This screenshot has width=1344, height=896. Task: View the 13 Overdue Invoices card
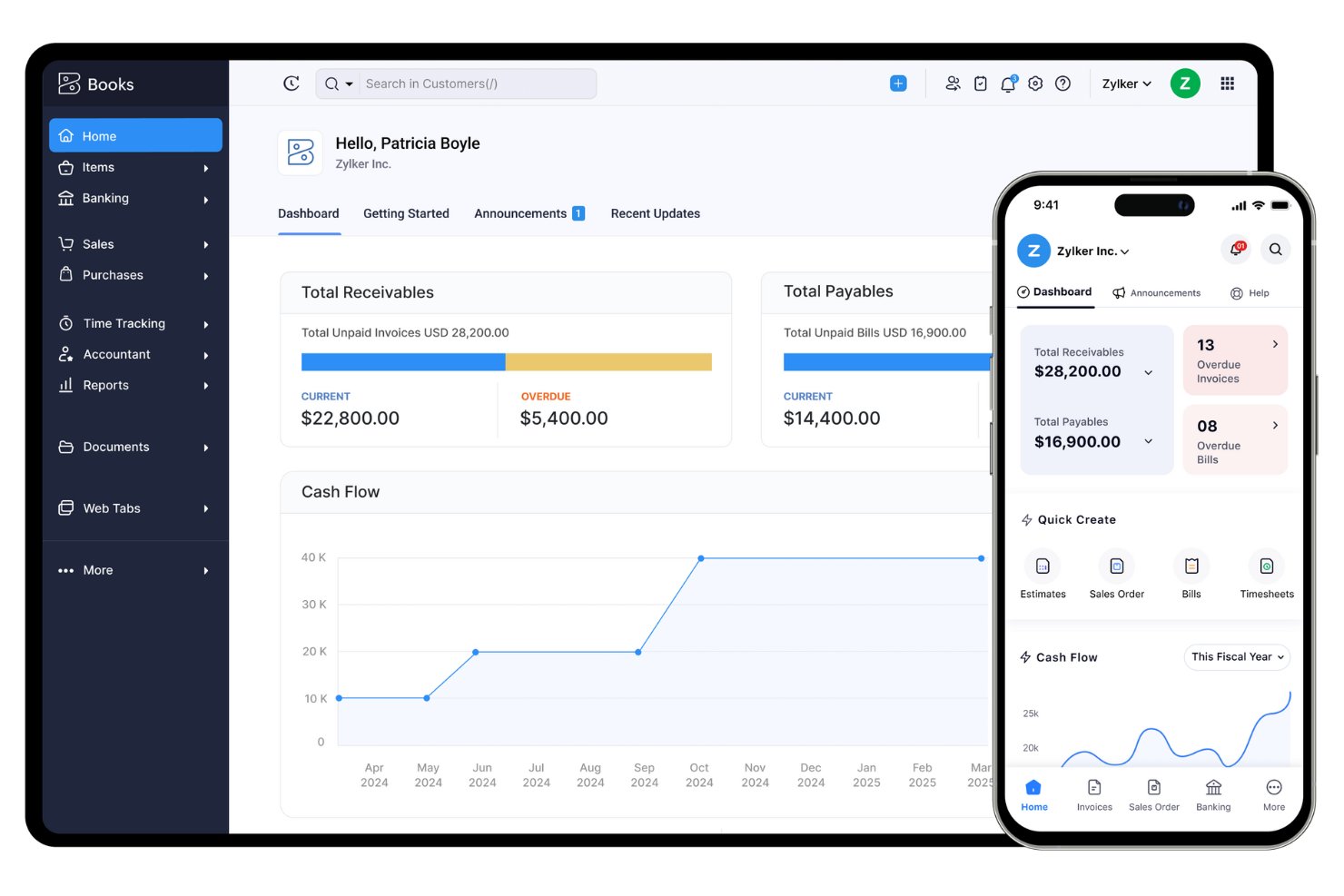[1235, 360]
